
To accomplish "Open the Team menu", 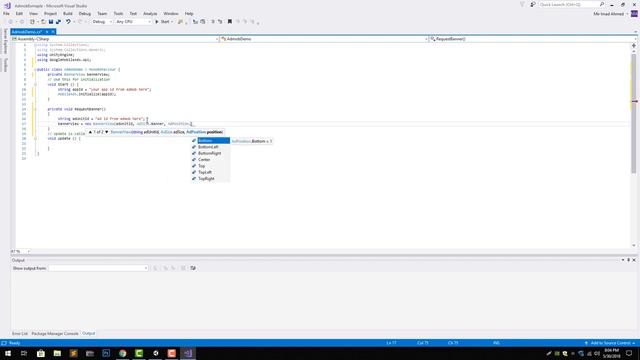I will pyautogui.click(x=102, y=13).
